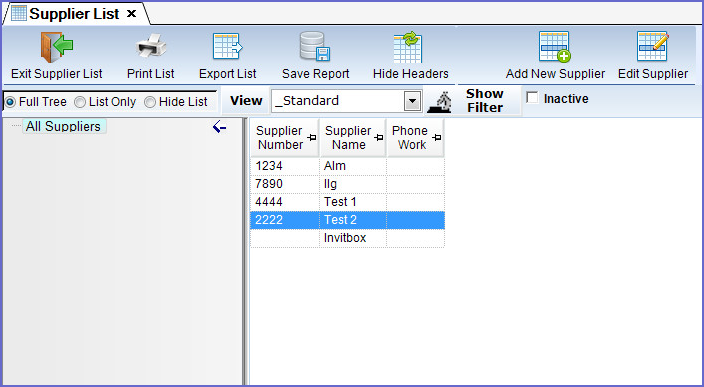This screenshot has height=387, width=704.
Task: Click the Invitbox supplier name
Action: [345, 238]
